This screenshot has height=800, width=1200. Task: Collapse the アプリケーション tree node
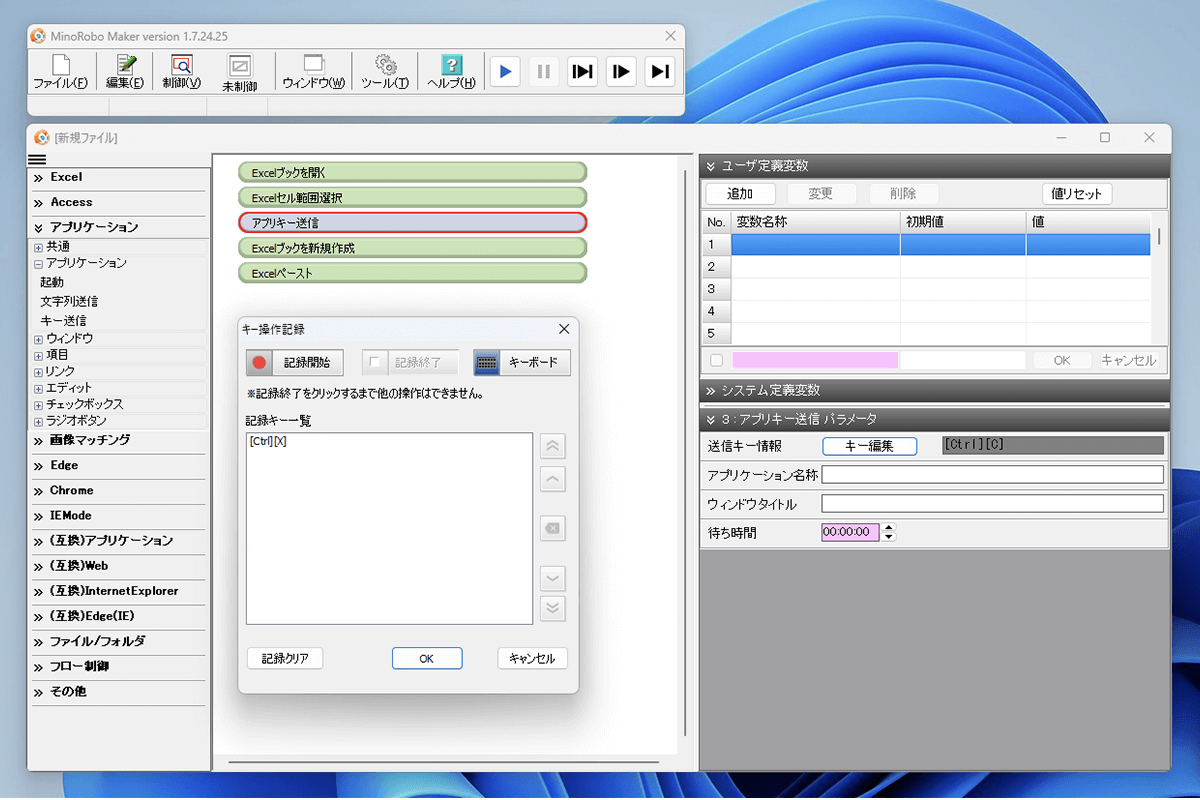[38, 264]
